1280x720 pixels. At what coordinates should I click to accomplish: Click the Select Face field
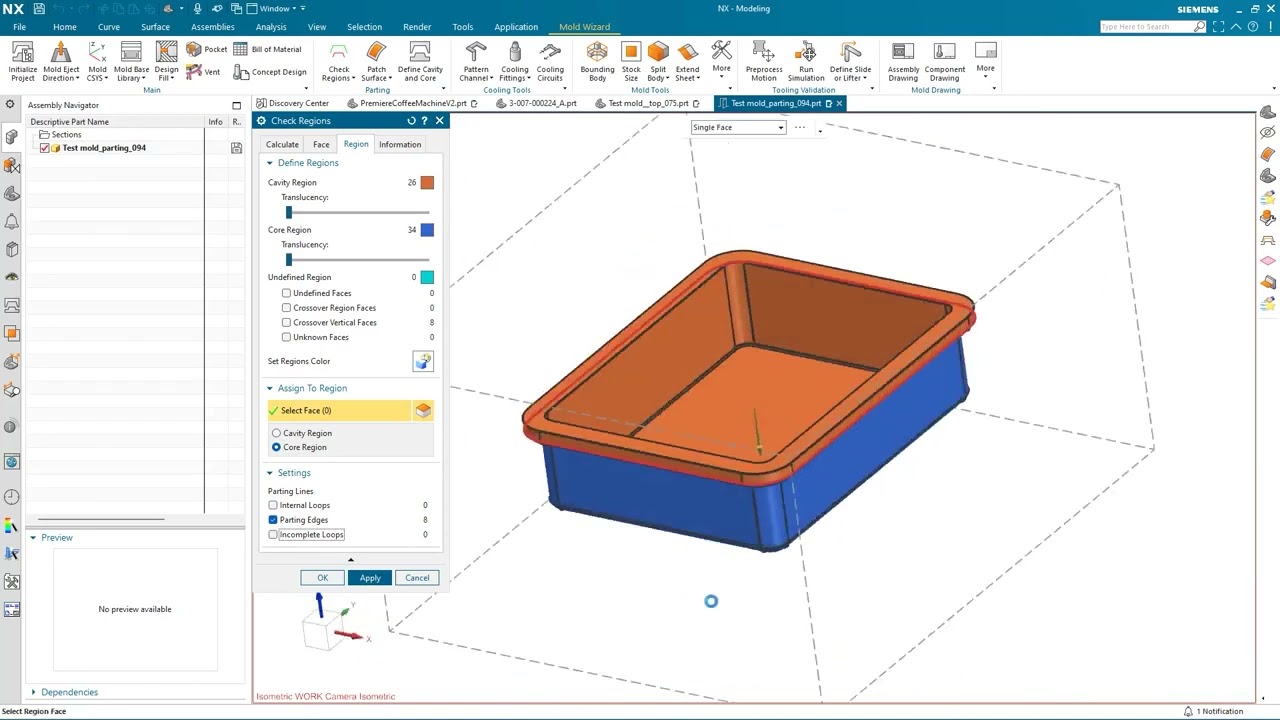click(340, 410)
